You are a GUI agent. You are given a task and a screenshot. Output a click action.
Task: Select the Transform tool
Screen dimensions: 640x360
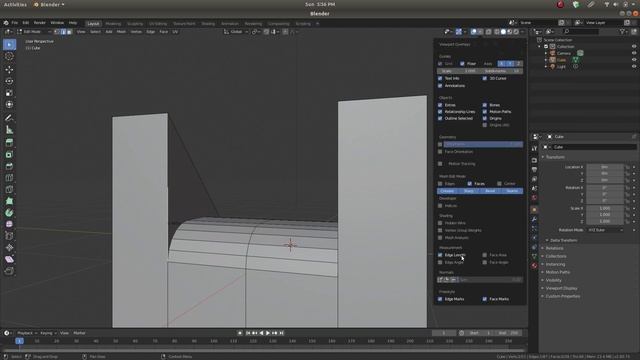point(9,105)
